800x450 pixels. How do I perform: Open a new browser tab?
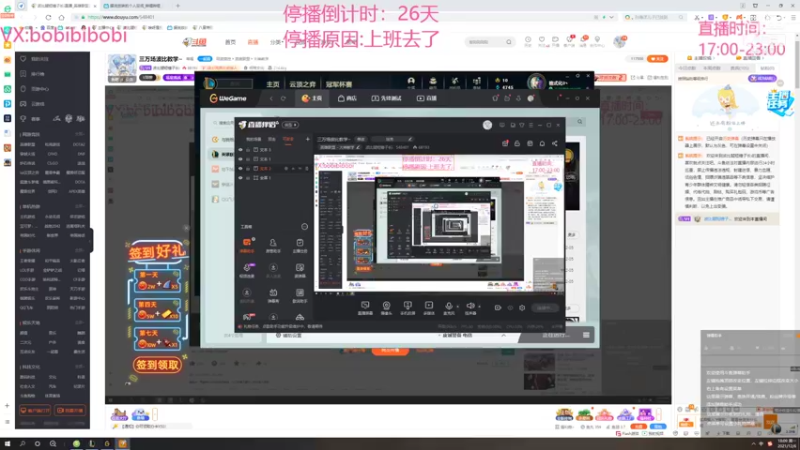[x=178, y=6]
